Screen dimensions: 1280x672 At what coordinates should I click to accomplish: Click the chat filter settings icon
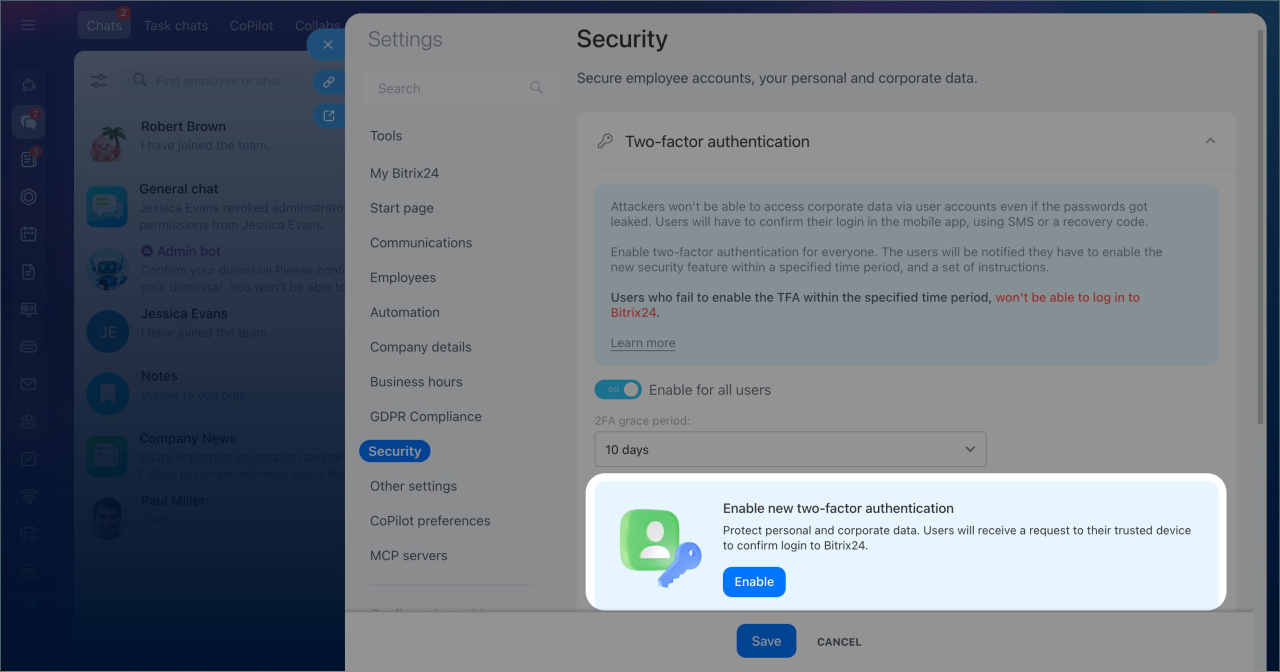tap(99, 81)
